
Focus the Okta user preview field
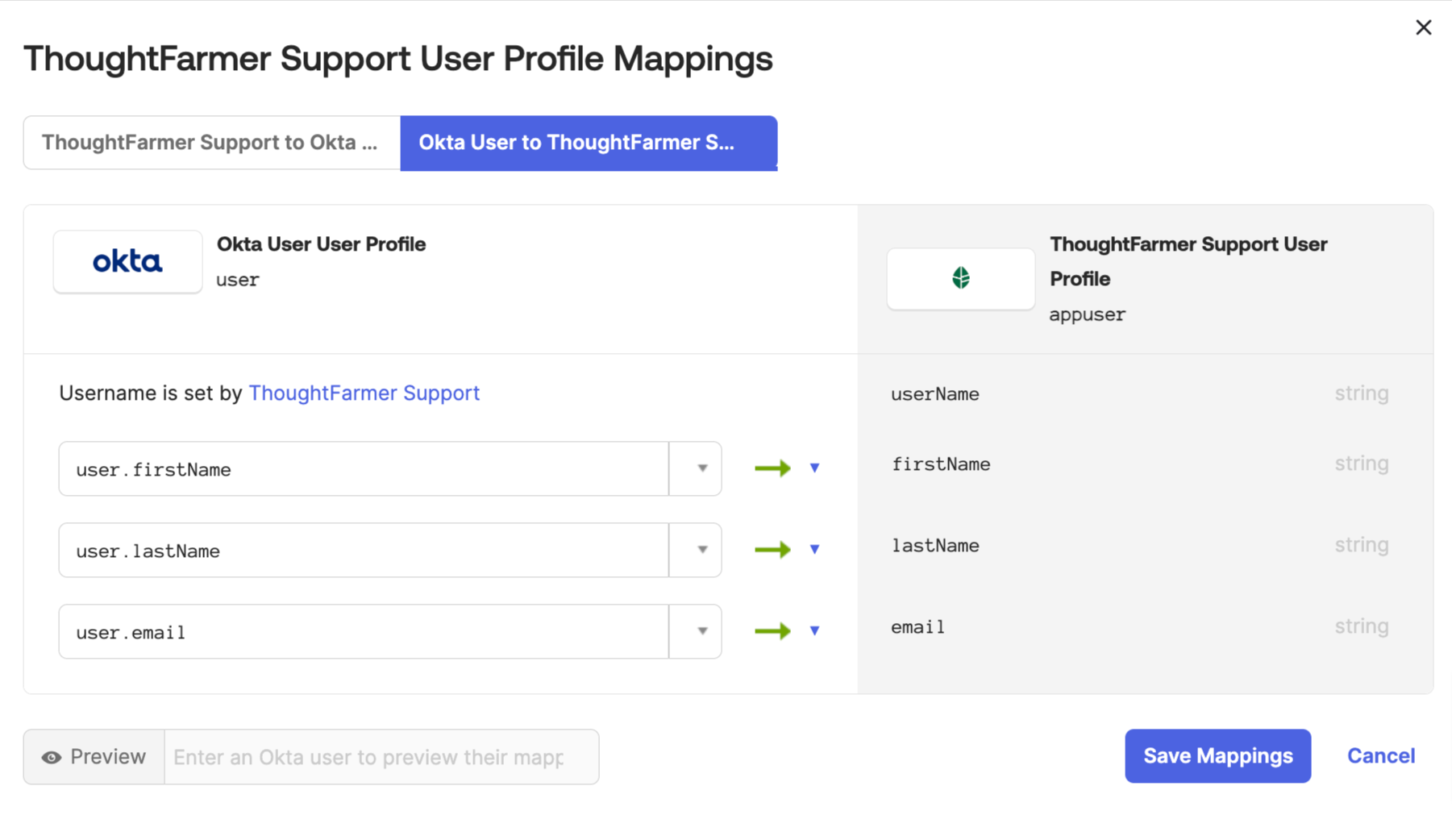[x=381, y=757]
